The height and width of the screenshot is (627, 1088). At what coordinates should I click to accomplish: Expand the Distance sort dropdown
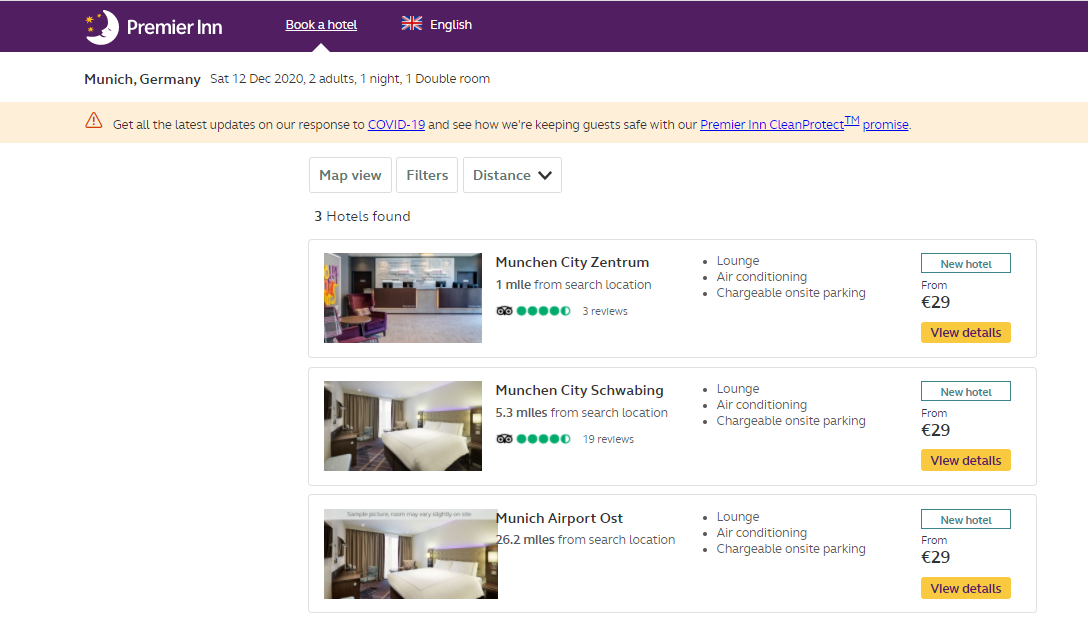coord(512,175)
